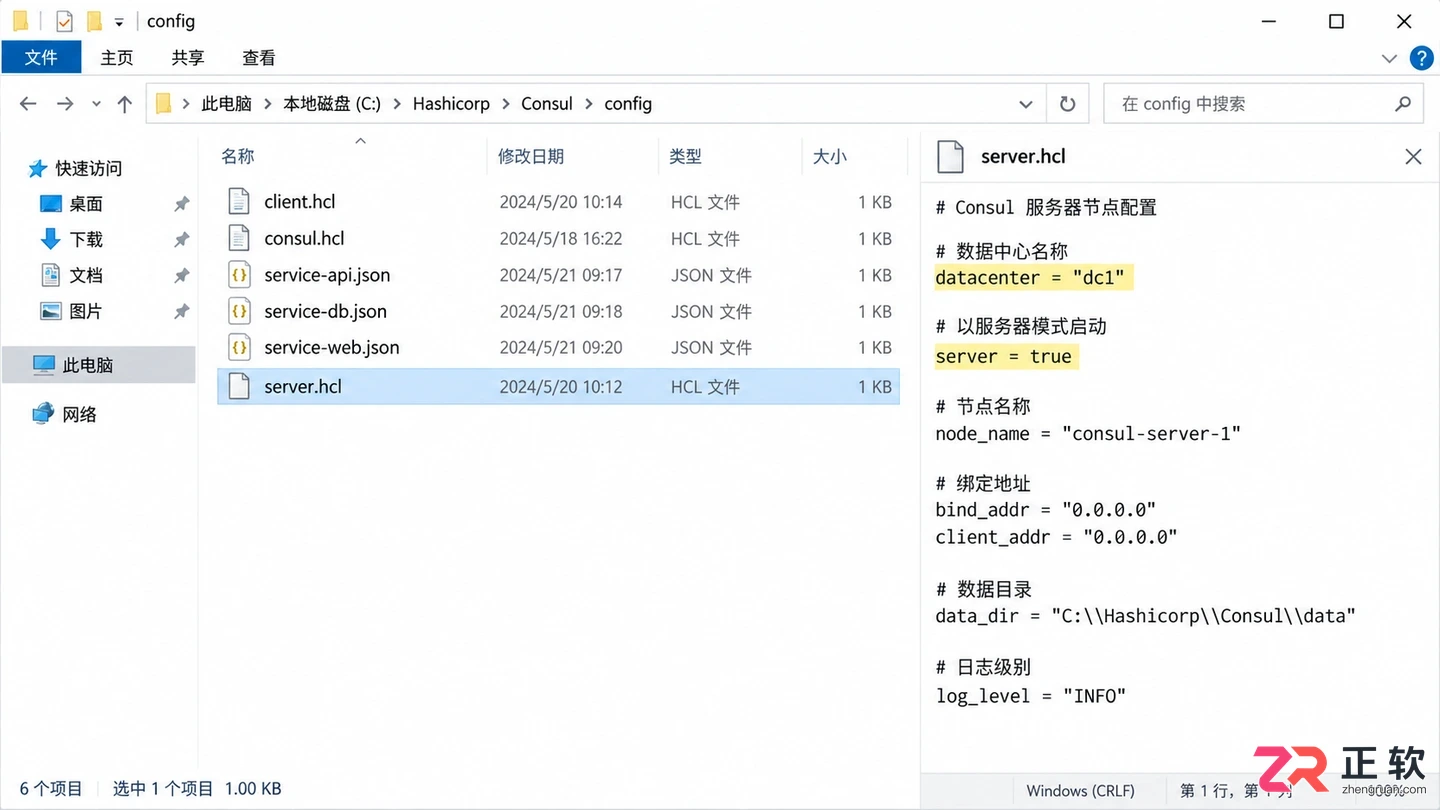Click the service-db.json file icon
Viewport: 1440px width, 810px height.
tap(239, 311)
